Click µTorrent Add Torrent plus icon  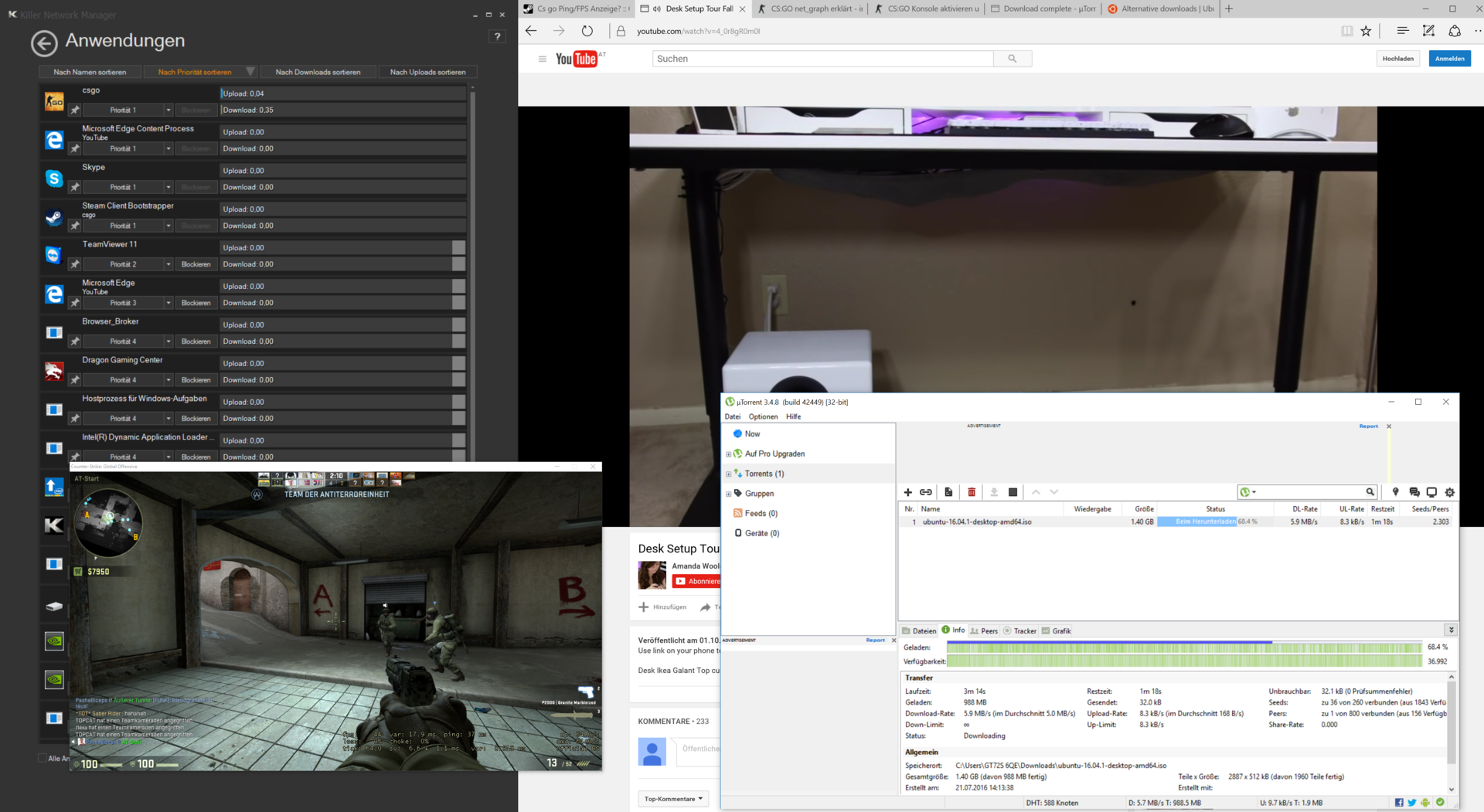908,492
